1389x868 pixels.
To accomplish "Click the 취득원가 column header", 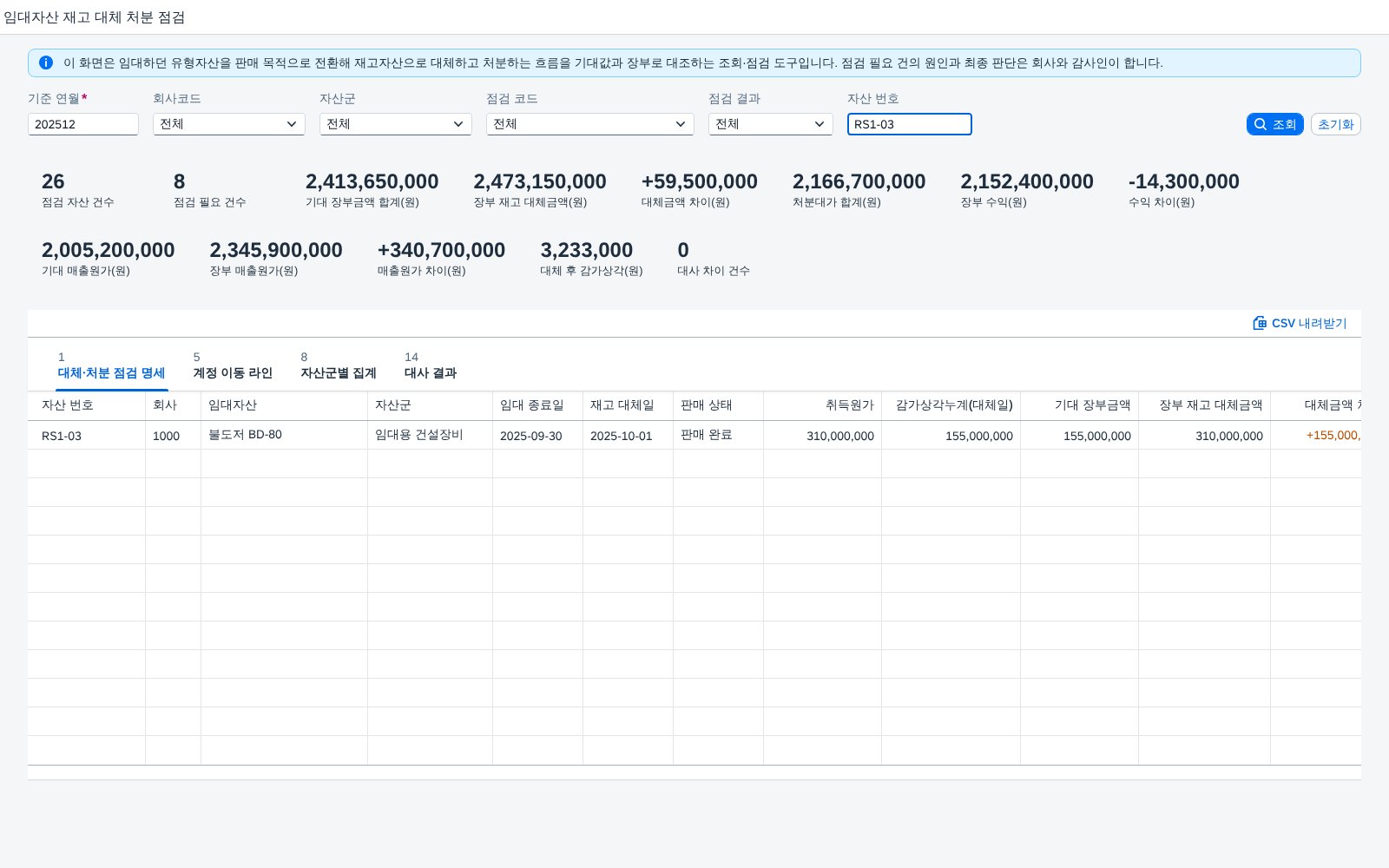I will (823, 405).
